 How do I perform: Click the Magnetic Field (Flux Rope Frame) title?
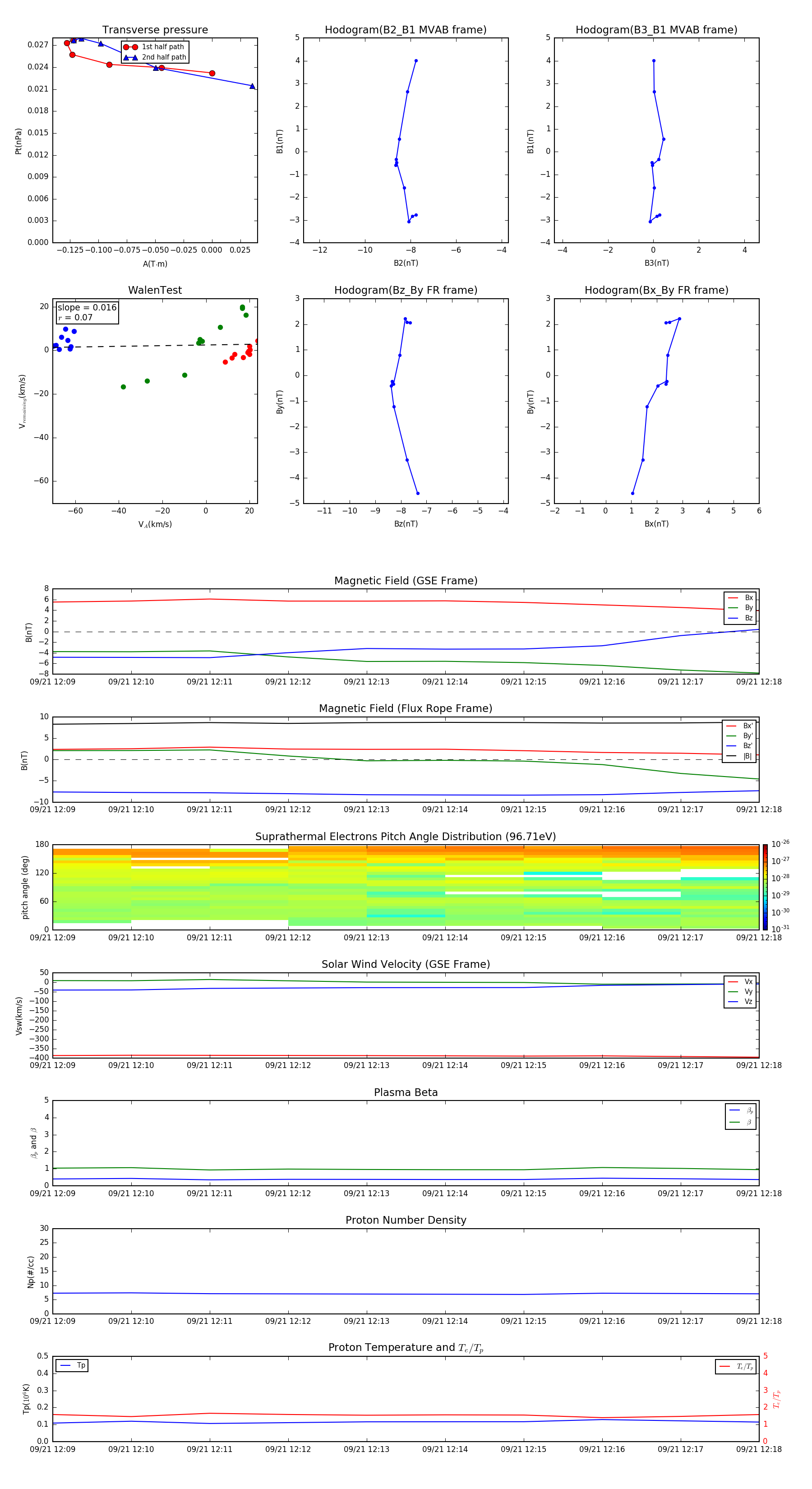click(406, 709)
